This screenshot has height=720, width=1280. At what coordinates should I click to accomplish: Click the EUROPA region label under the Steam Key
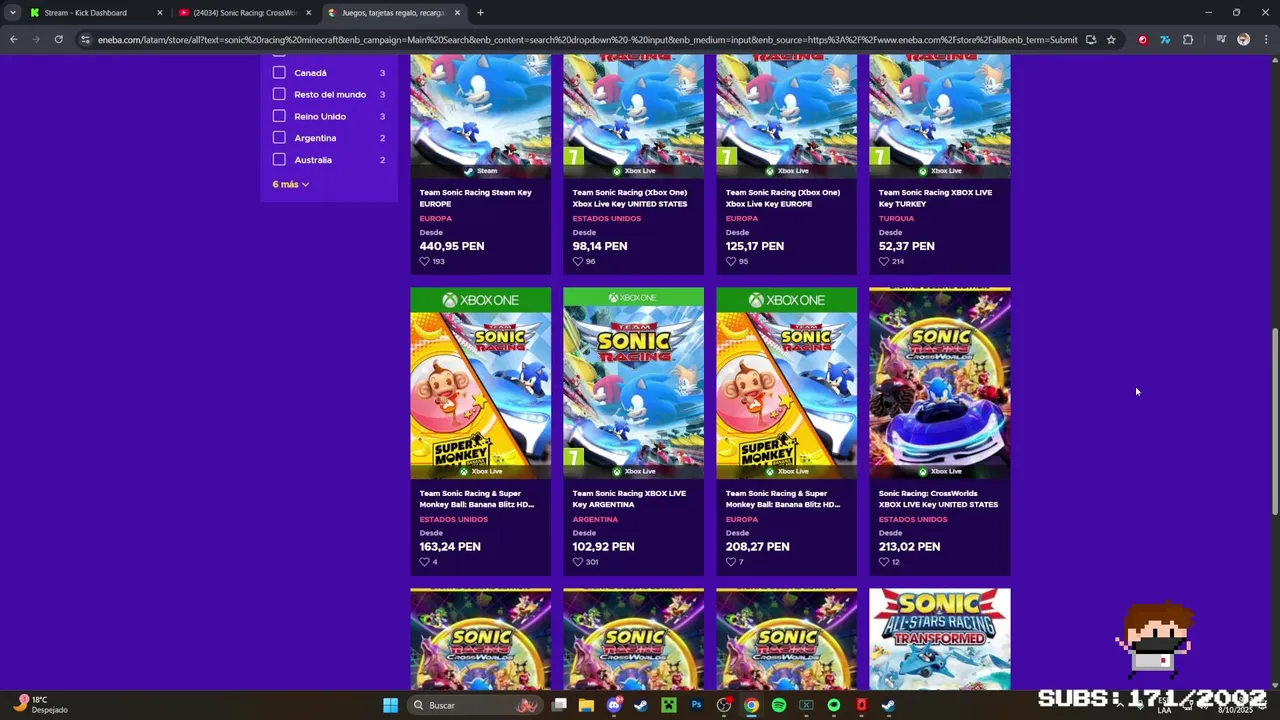click(436, 218)
